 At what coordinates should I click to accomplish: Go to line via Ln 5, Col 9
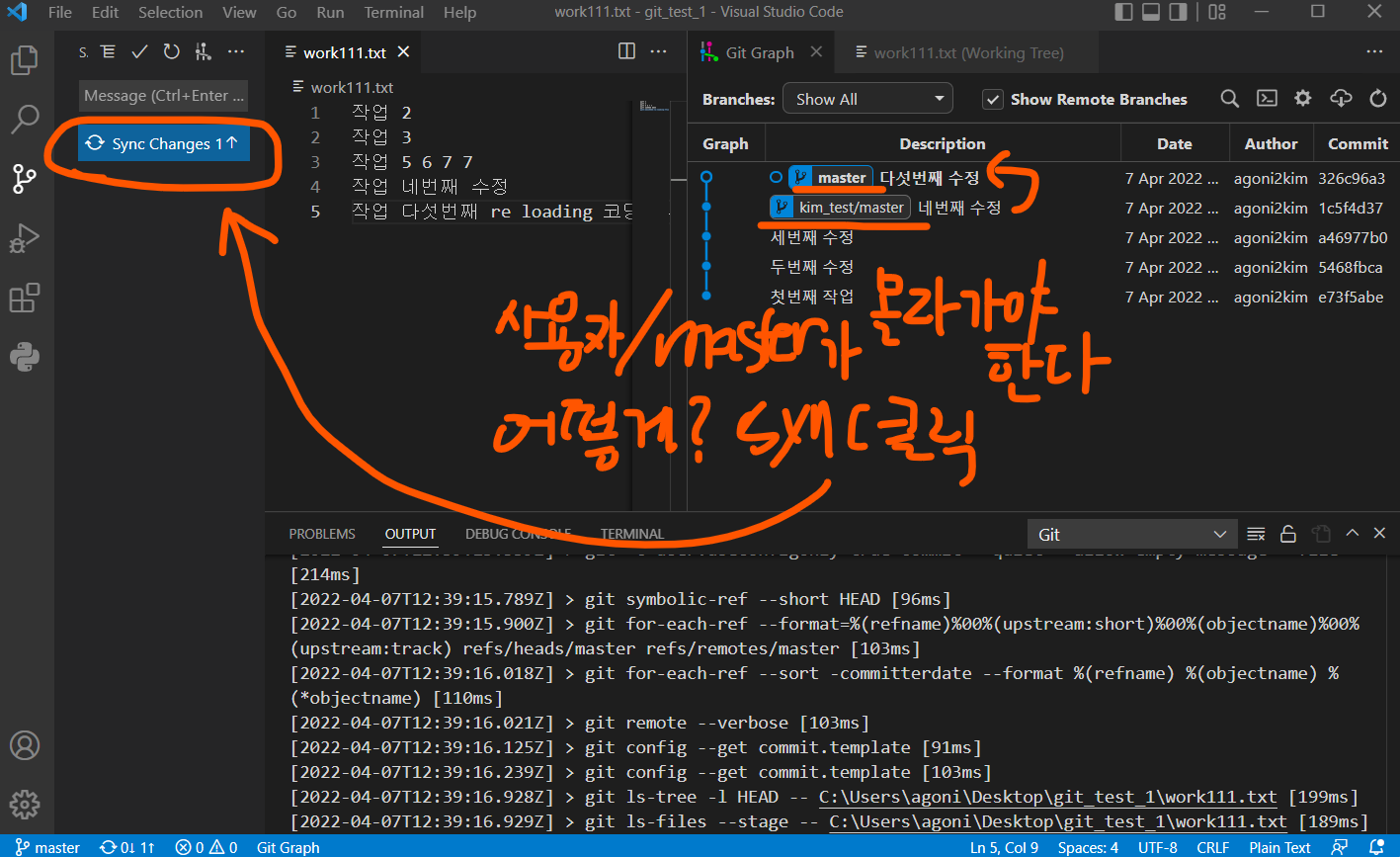click(1004, 847)
